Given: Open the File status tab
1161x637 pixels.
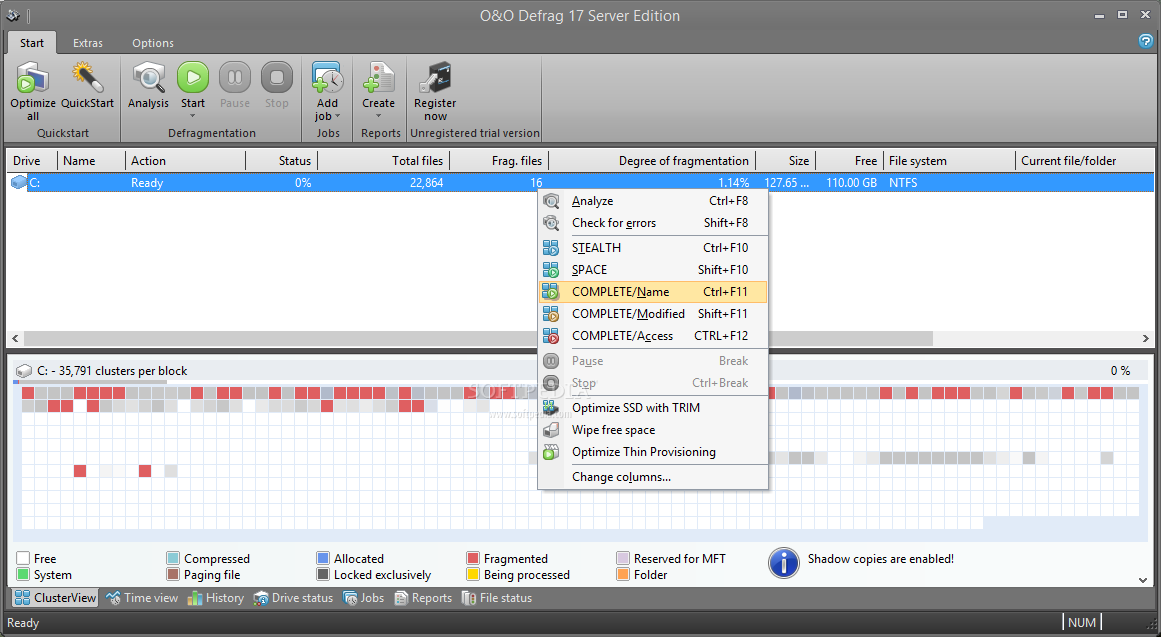Looking at the screenshot, I should tap(497, 598).
